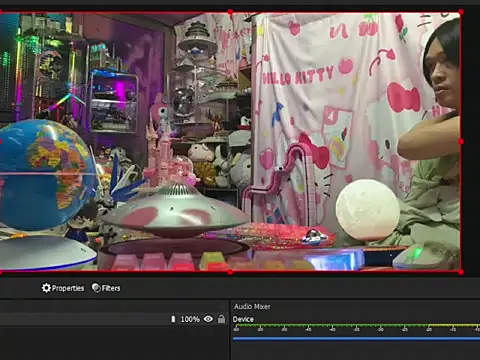480x360 pixels.
Task: Open the Filters dialog for the source
Action: (x=106, y=288)
